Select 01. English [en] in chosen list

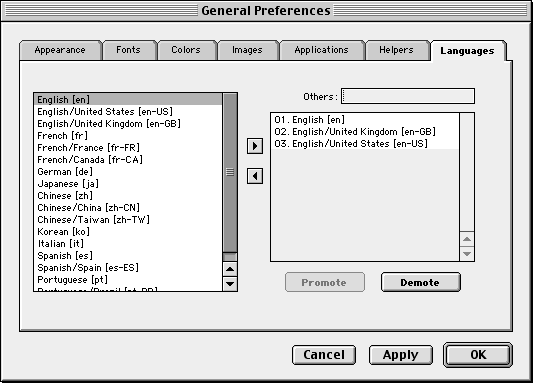click(x=365, y=120)
